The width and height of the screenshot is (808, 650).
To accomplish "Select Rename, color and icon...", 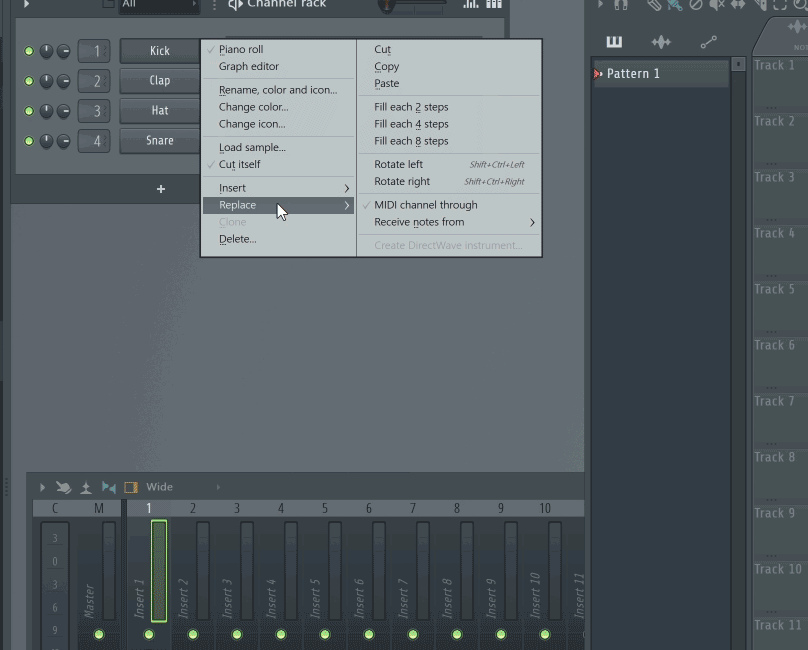I will [x=278, y=90].
